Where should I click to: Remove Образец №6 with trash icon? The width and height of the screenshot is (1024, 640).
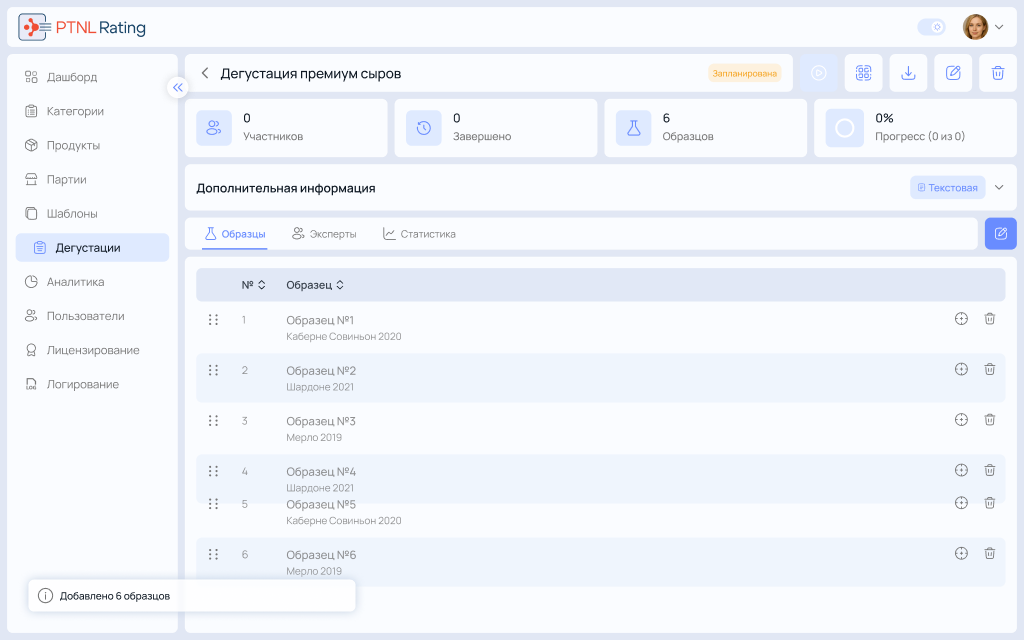click(989, 554)
